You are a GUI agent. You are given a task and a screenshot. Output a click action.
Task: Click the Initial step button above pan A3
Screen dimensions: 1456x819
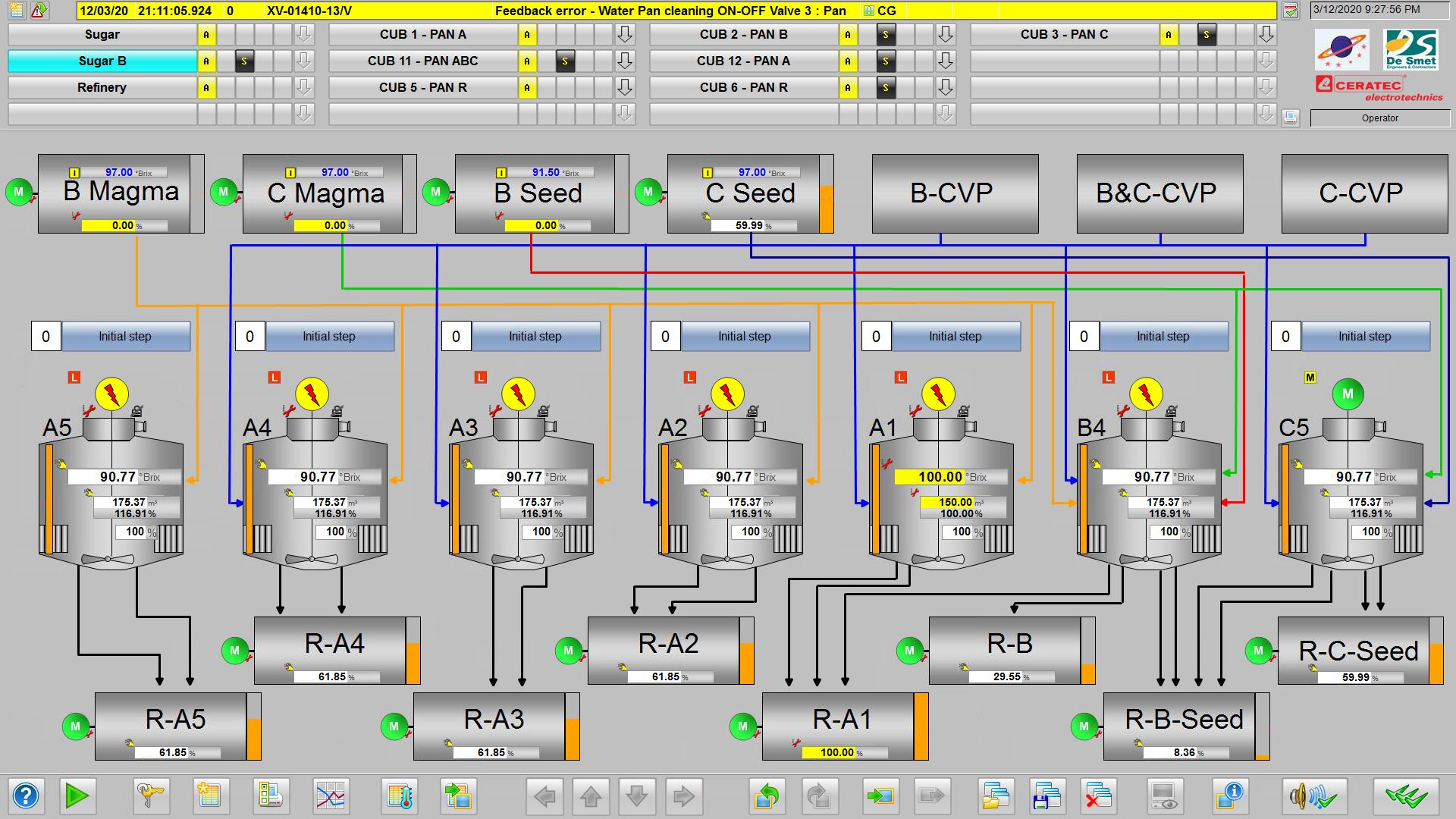point(535,336)
